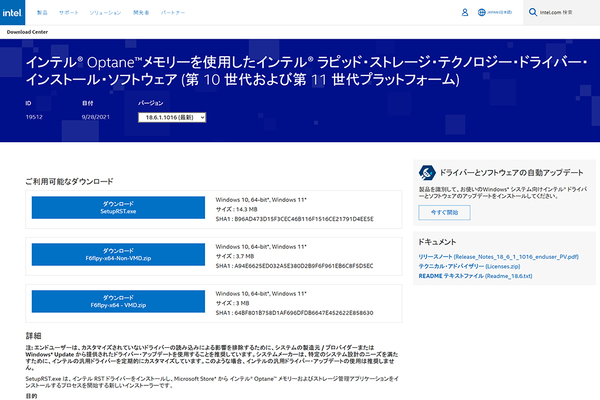Click the intel.com search field
Screen dimensions: 600x400
tap(561, 12)
